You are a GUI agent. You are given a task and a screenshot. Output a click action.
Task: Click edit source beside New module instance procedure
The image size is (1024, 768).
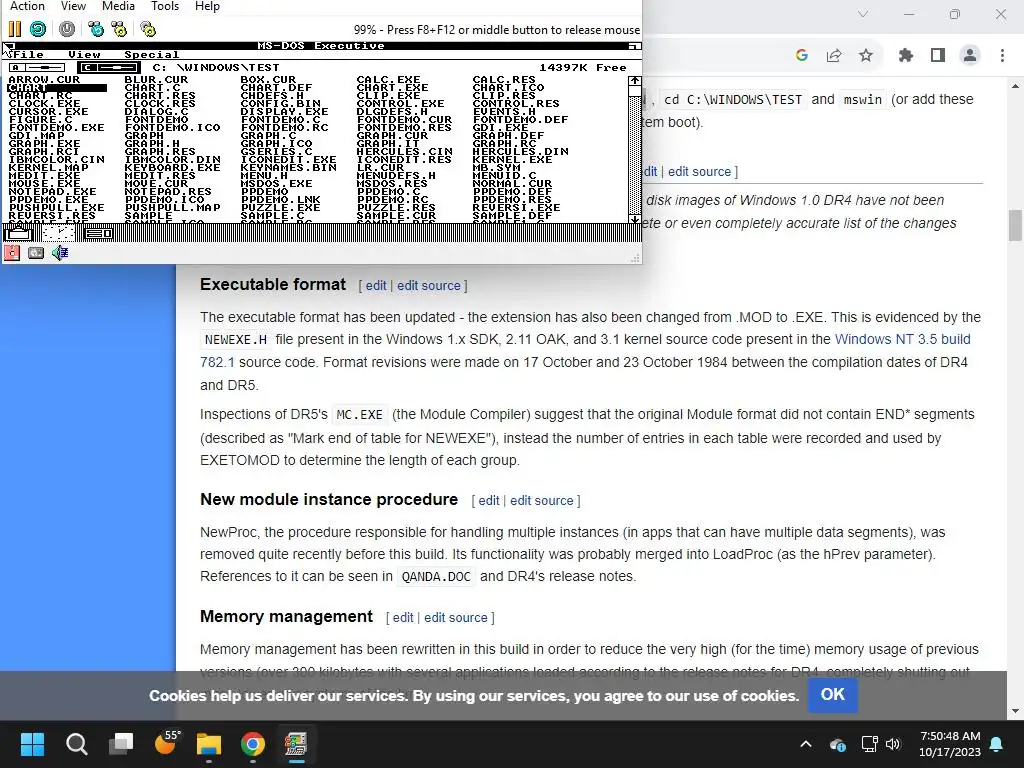pos(541,500)
